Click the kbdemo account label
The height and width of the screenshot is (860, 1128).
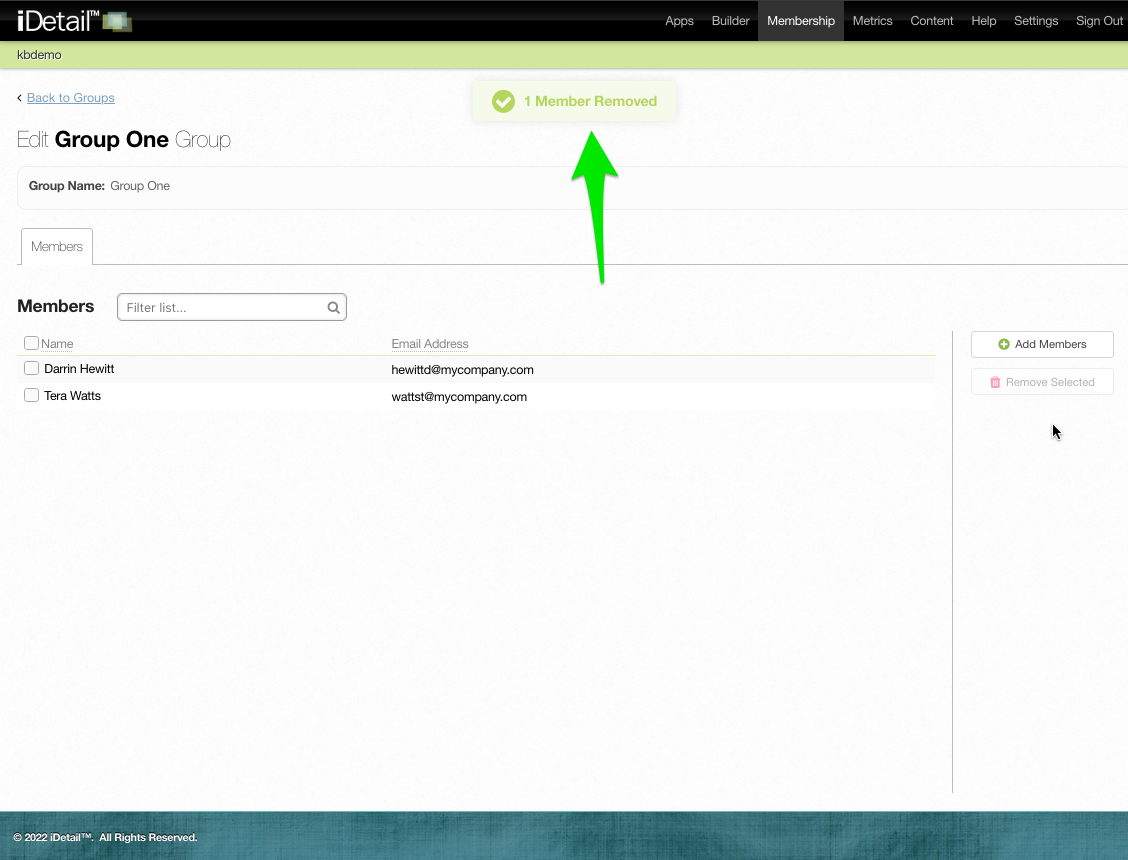pyautogui.click(x=40, y=55)
